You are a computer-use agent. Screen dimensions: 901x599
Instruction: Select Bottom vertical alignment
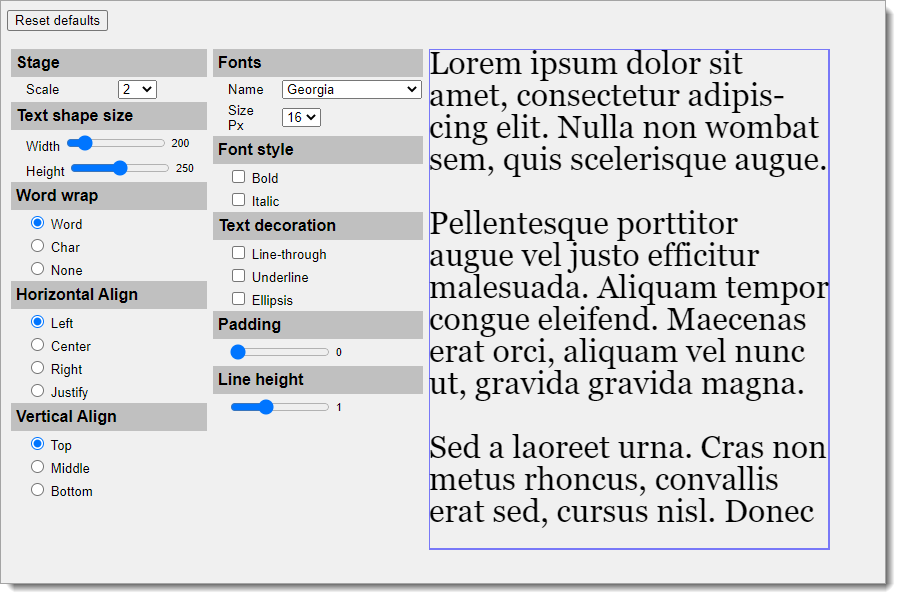(x=37, y=490)
